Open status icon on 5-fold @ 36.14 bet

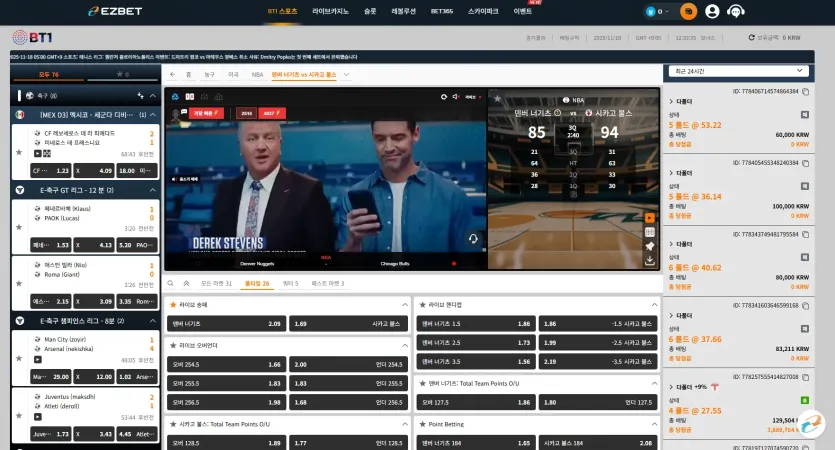[x=805, y=186]
